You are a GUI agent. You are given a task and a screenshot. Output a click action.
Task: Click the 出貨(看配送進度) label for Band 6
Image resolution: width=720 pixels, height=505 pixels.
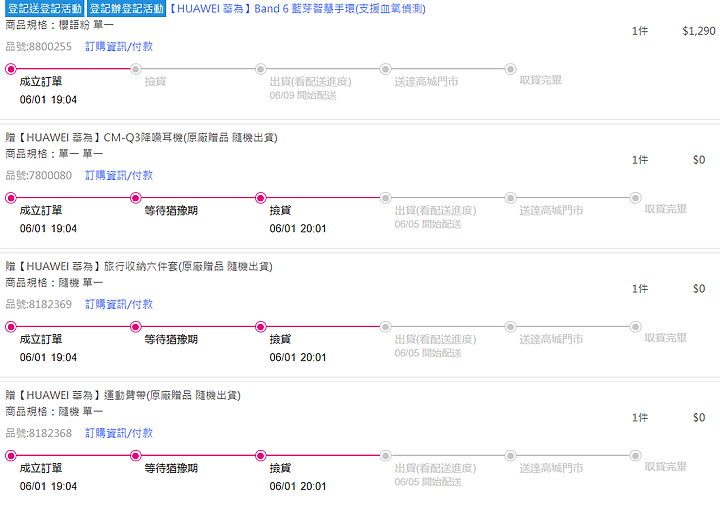pyautogui.click(x=310, y=82)
